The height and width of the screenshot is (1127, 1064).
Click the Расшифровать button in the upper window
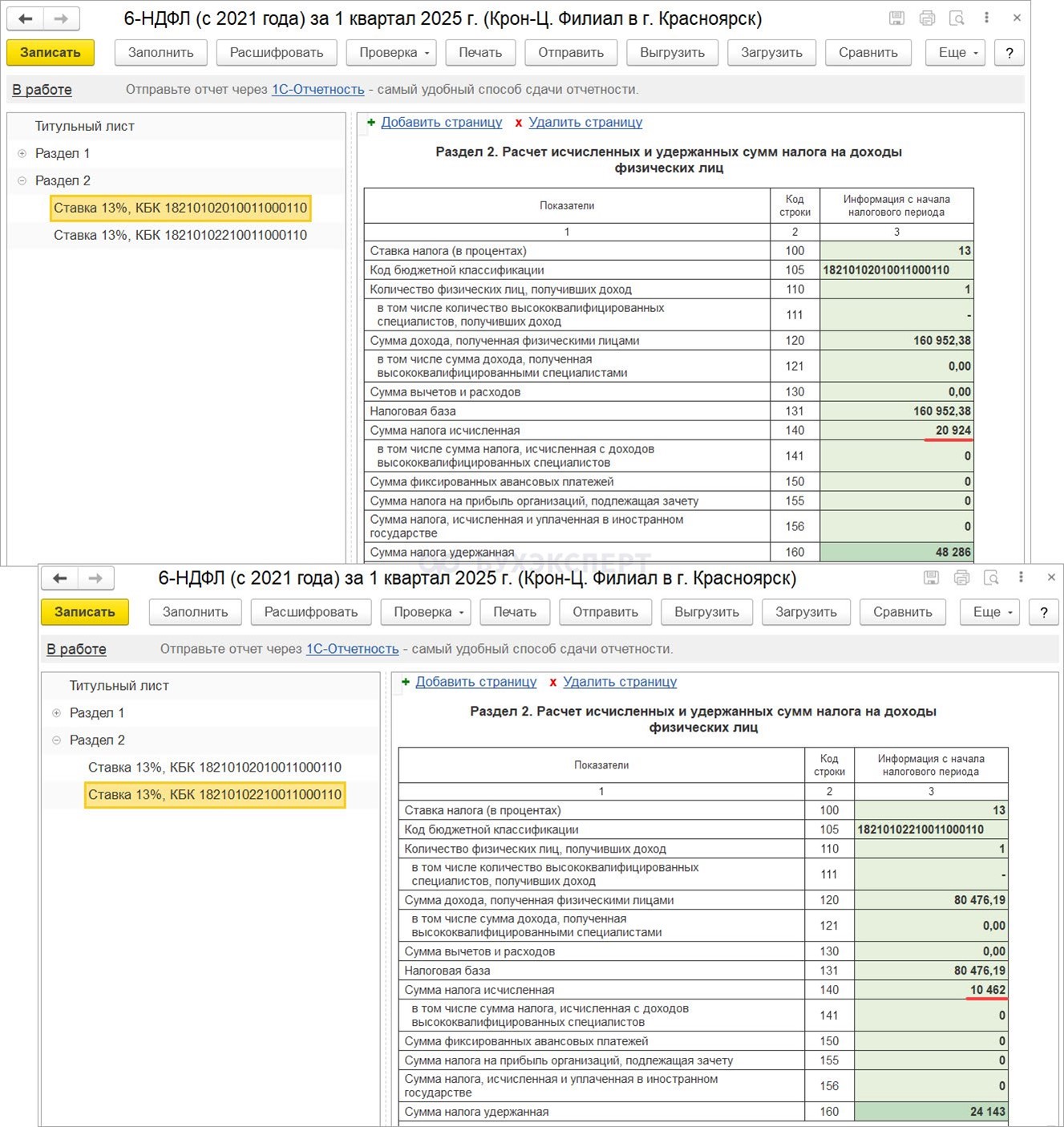coord(277,53)
